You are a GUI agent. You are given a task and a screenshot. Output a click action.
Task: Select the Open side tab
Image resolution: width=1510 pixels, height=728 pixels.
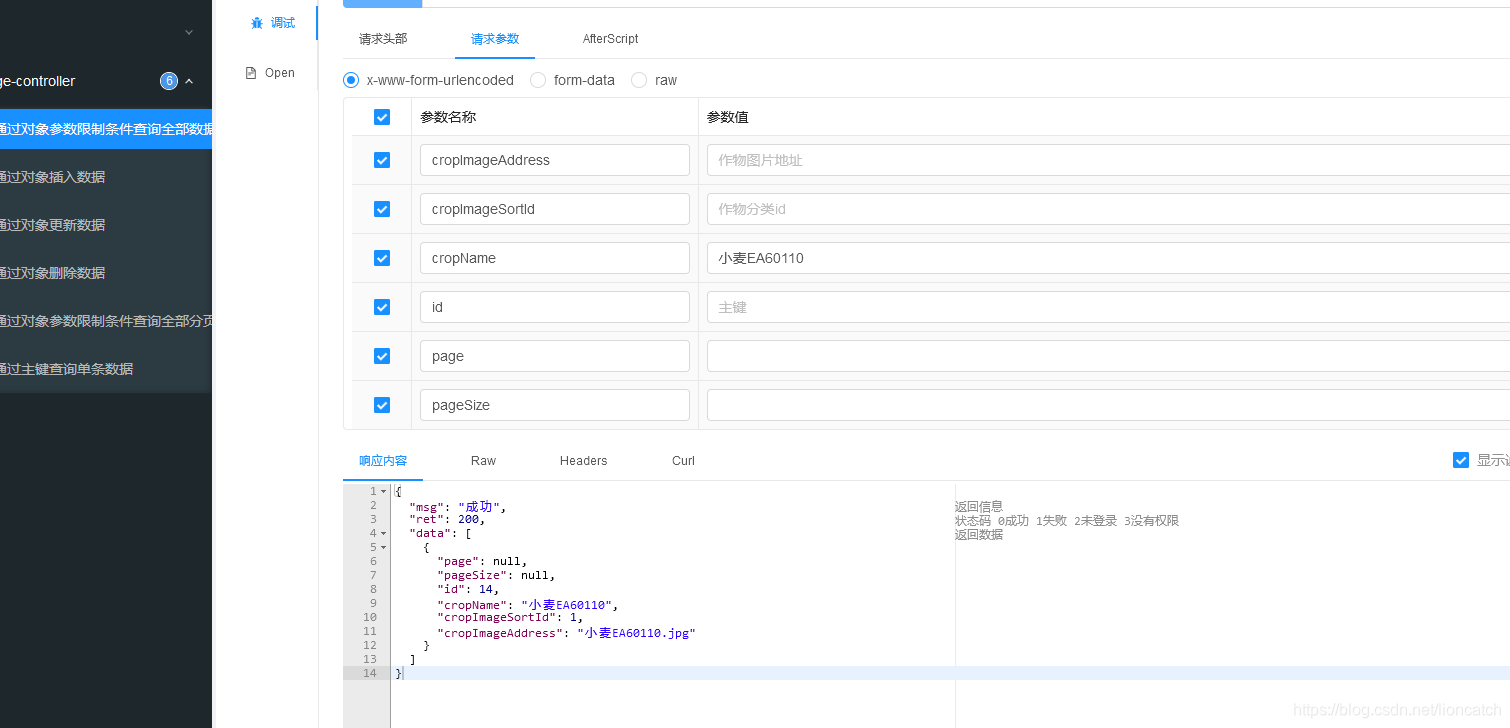point(272,73)
